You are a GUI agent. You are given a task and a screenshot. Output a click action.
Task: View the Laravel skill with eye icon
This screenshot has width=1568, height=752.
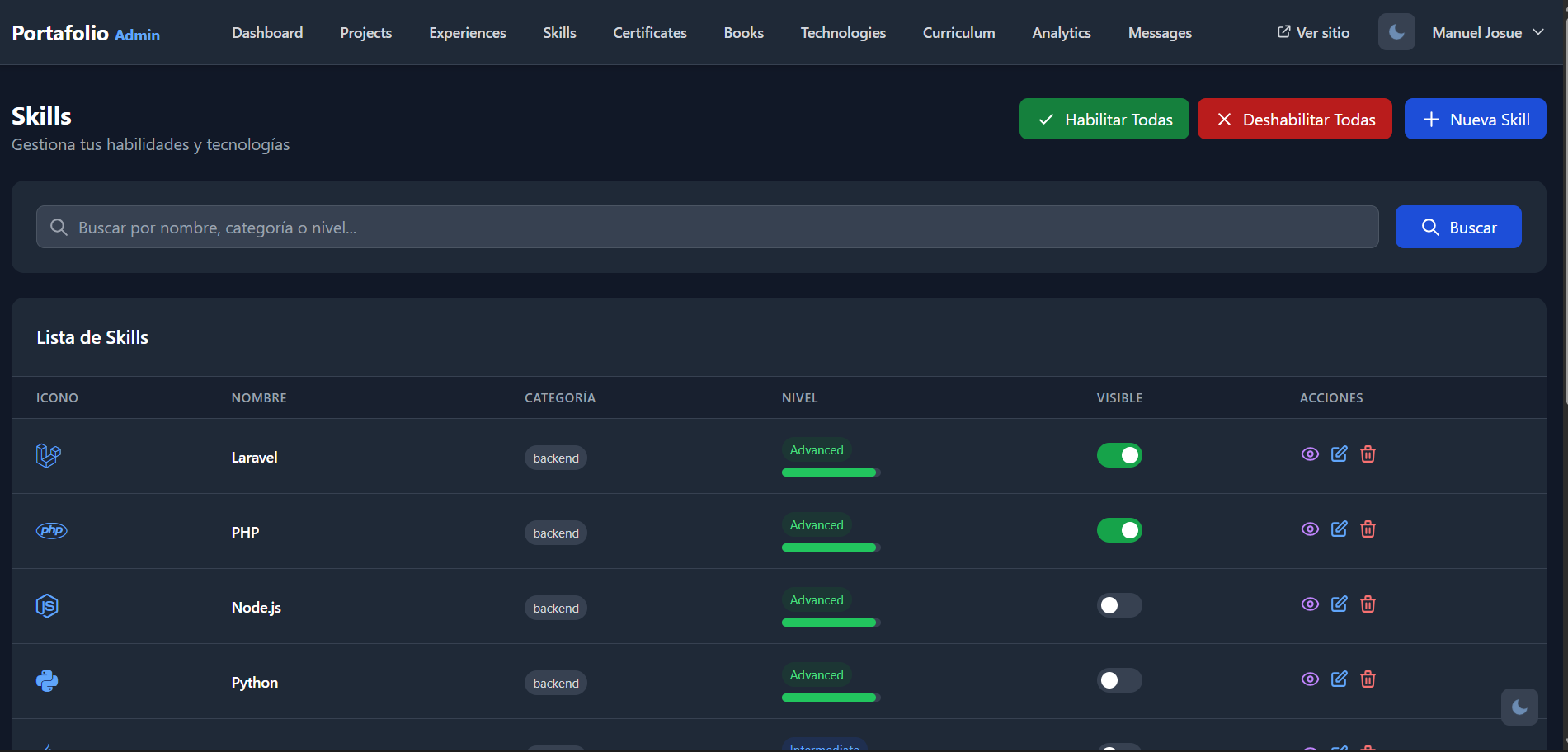pyautogui.click(x=1310, y=454)
